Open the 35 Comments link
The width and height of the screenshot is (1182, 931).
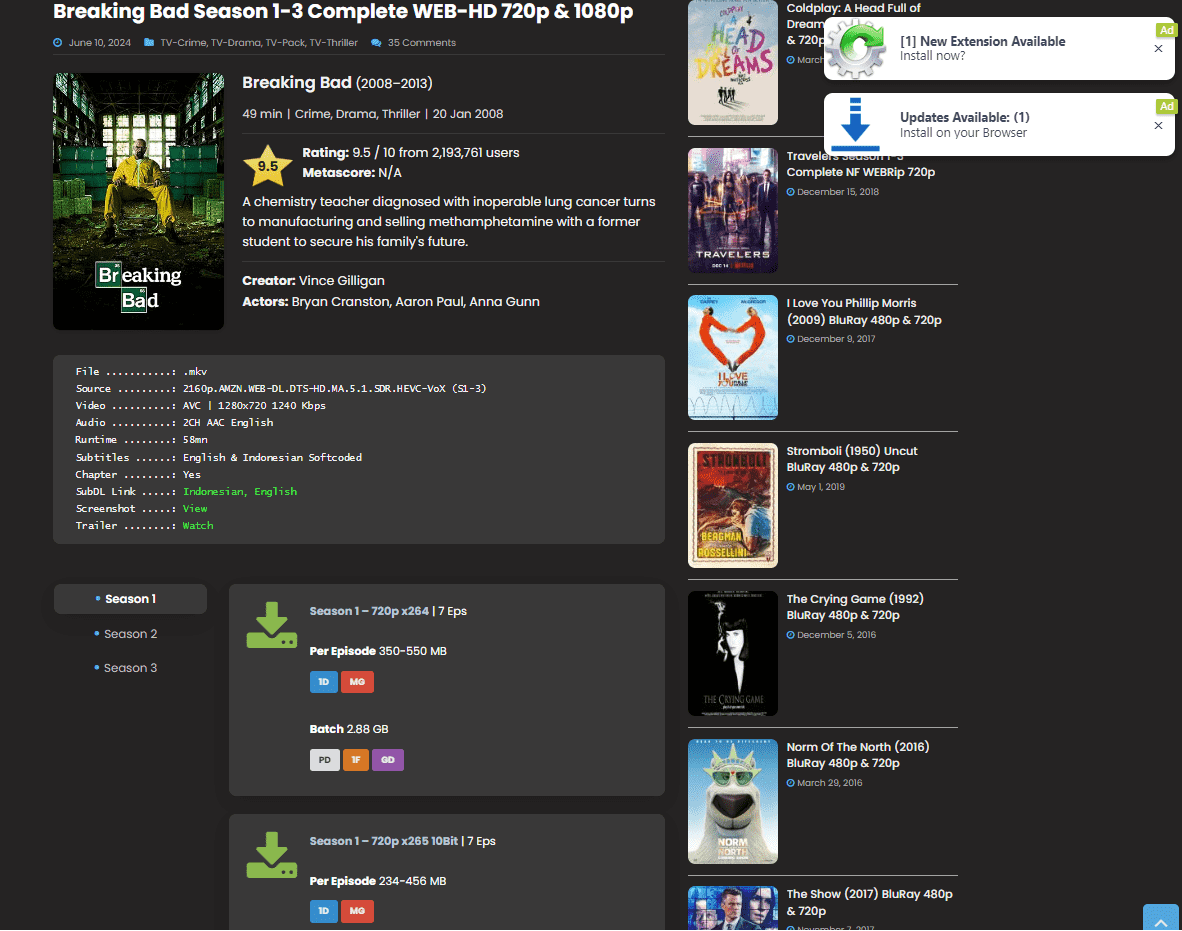coord(421,43)
